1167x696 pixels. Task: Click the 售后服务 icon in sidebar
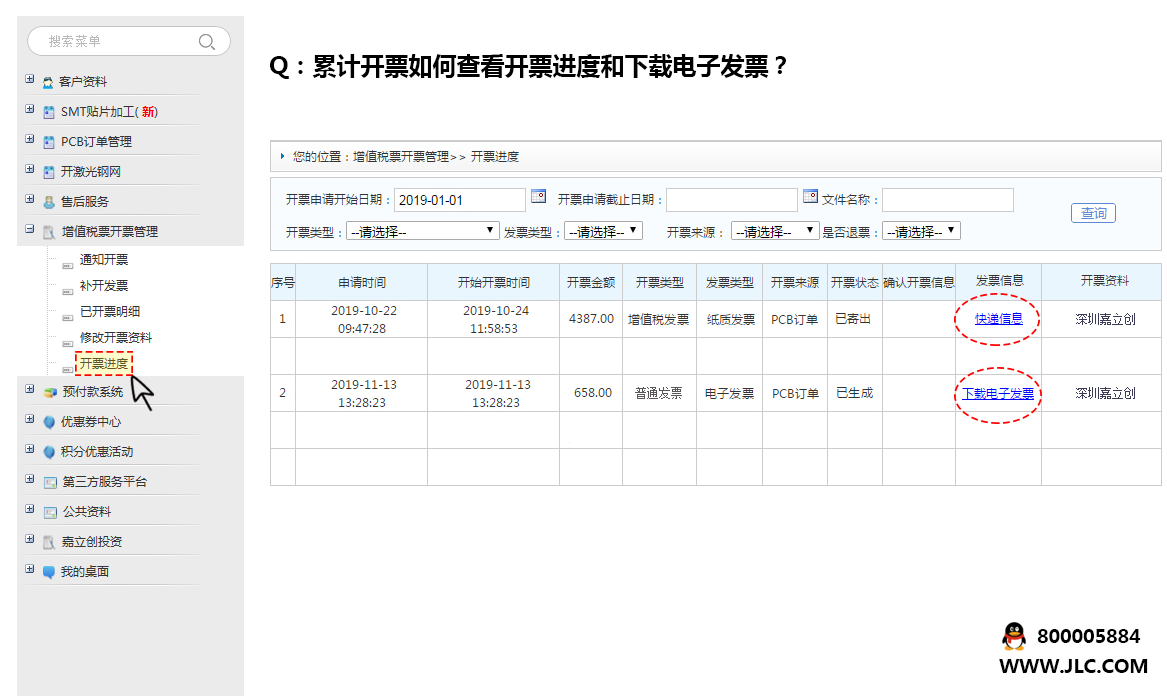click(x=48, y=202)
